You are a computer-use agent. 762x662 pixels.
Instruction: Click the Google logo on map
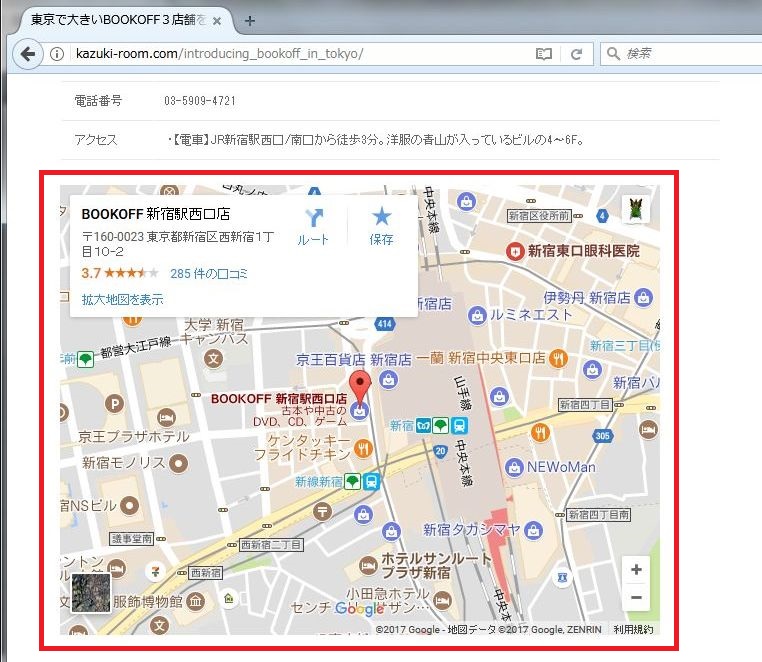coord(360,608)
